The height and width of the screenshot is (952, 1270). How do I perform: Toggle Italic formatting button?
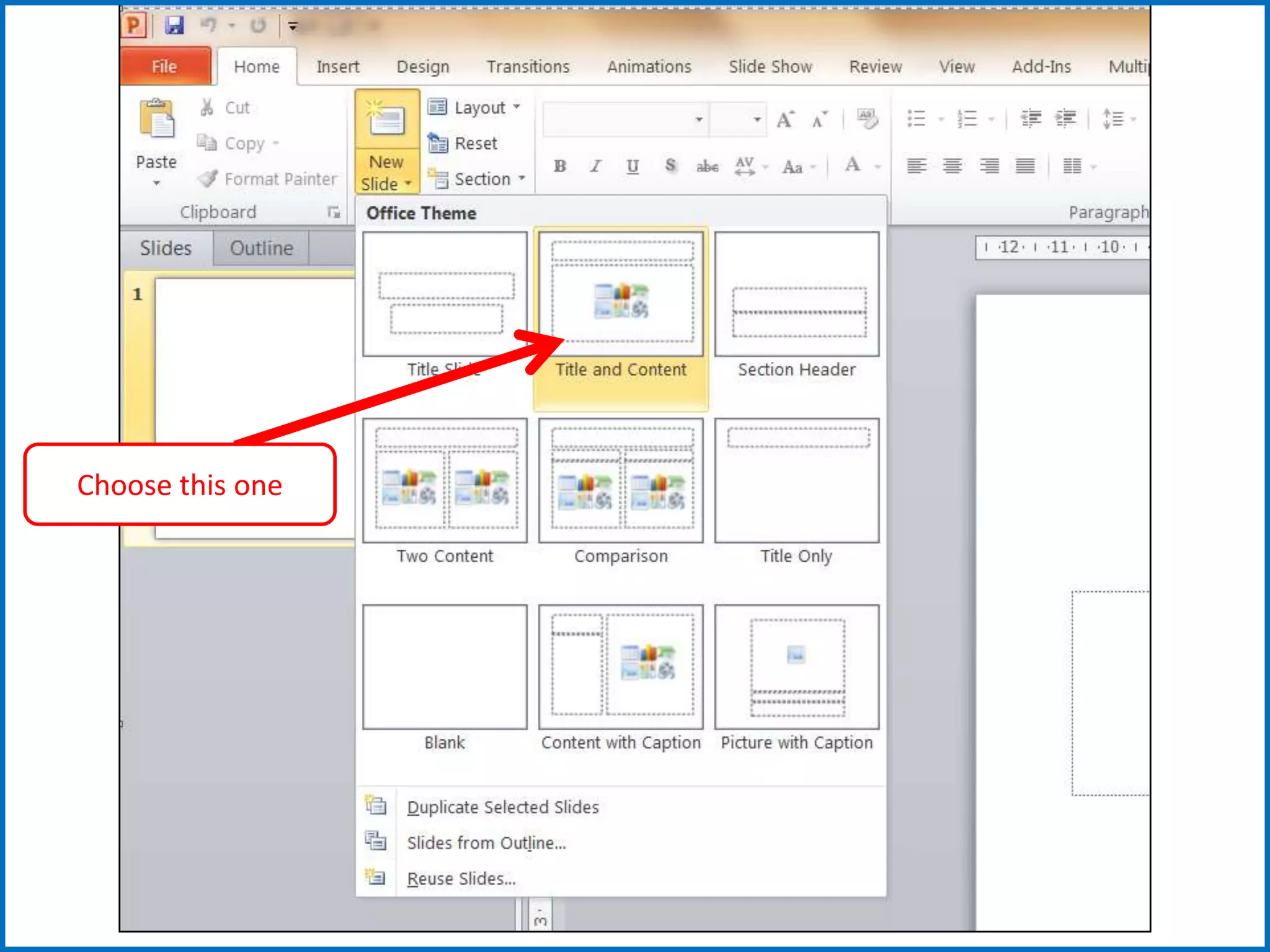596,166
